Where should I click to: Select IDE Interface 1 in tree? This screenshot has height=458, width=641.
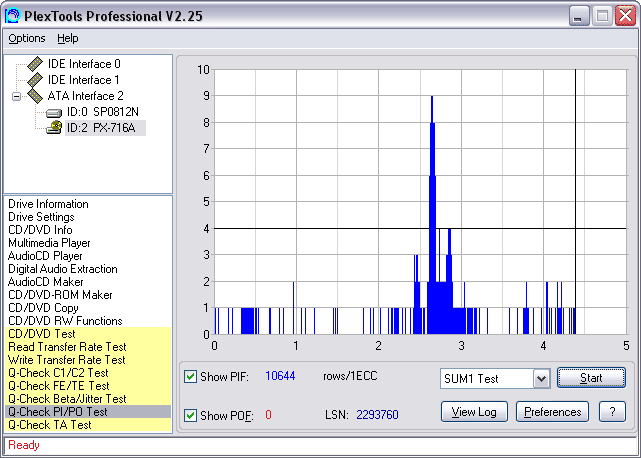[83, 80]
